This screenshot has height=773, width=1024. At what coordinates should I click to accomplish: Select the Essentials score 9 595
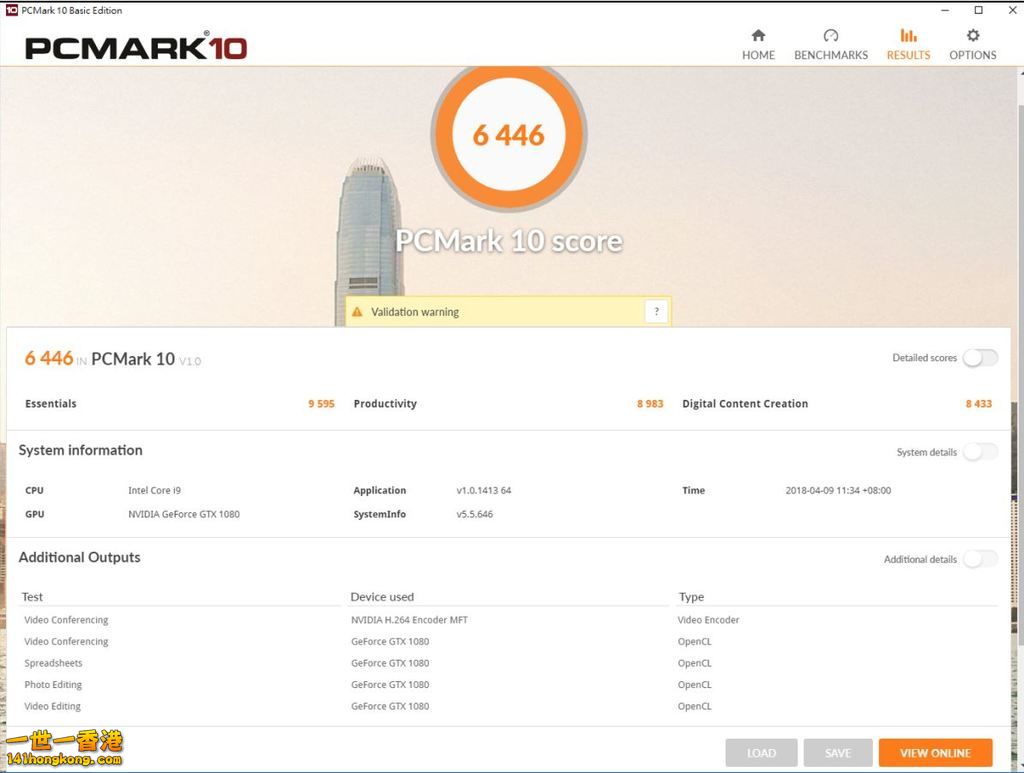(x=321, y=403)
